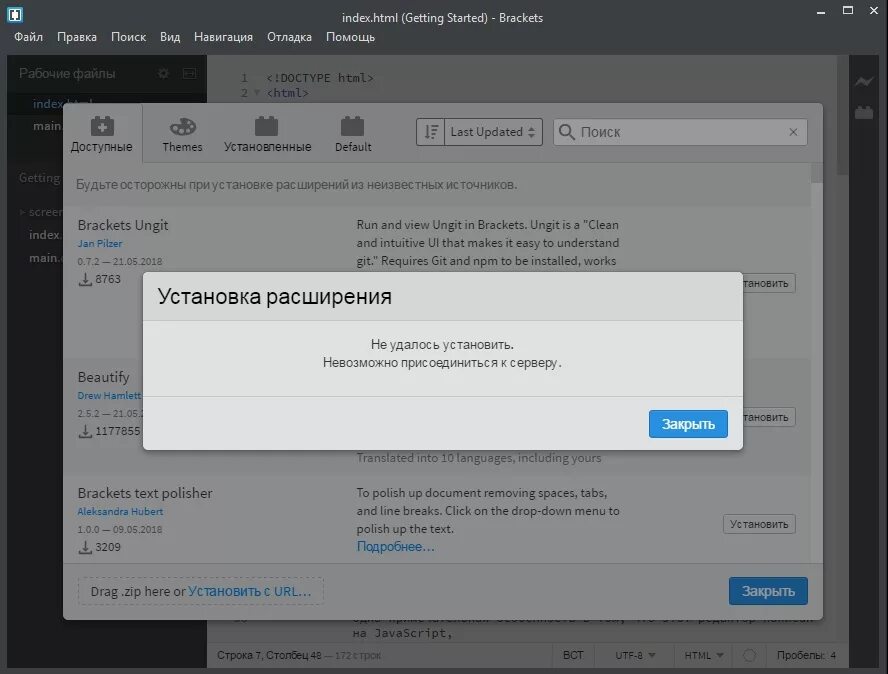
Task: Click version text 1.0.0 — 09.05.2018
Action: [x=119, y=530]
